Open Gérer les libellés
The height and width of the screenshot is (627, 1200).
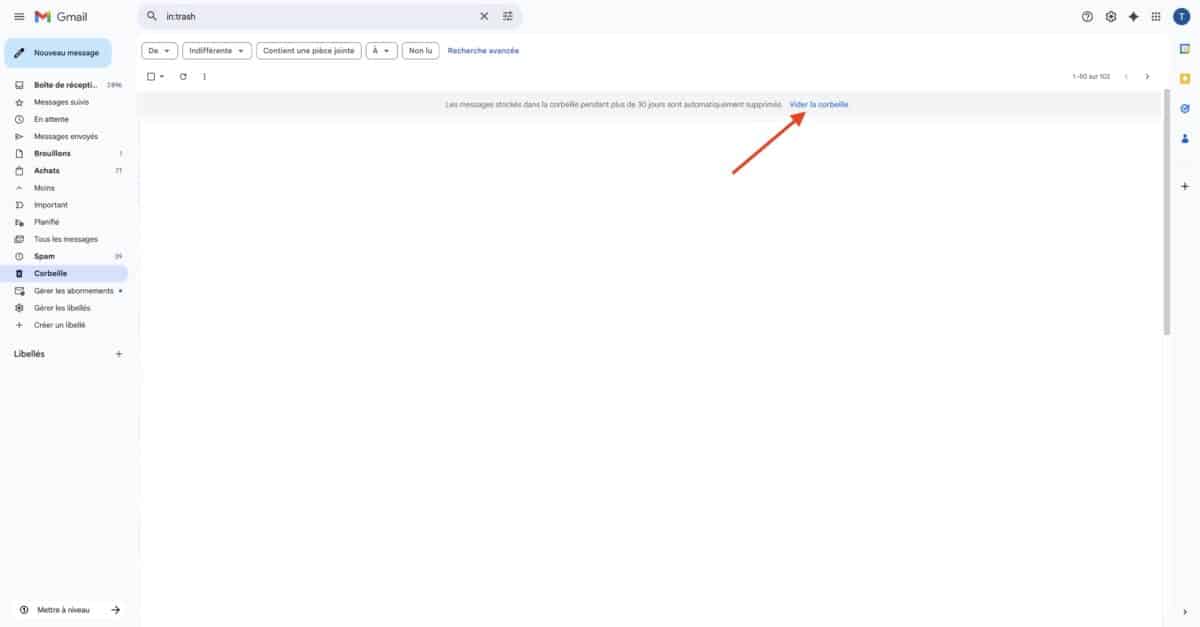pyautogui.click(x=65, y=308)
